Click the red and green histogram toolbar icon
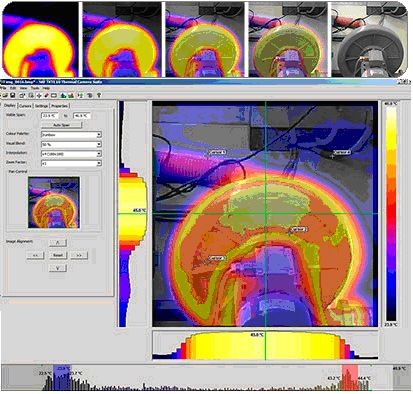The width and height of the screenshot is (413, 394). (x=71, y=96)
